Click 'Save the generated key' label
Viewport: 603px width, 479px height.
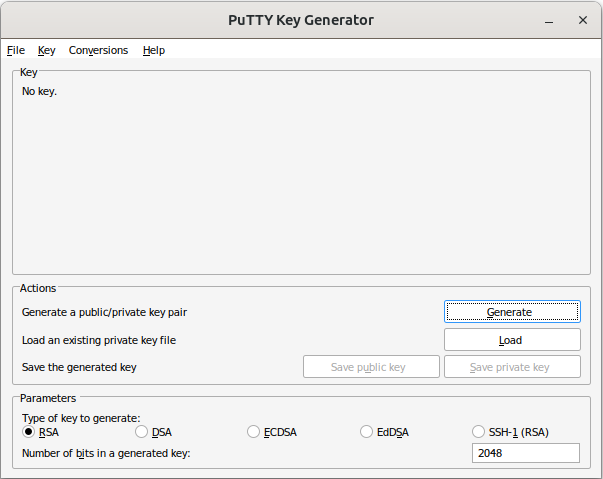tap(79, 367)
